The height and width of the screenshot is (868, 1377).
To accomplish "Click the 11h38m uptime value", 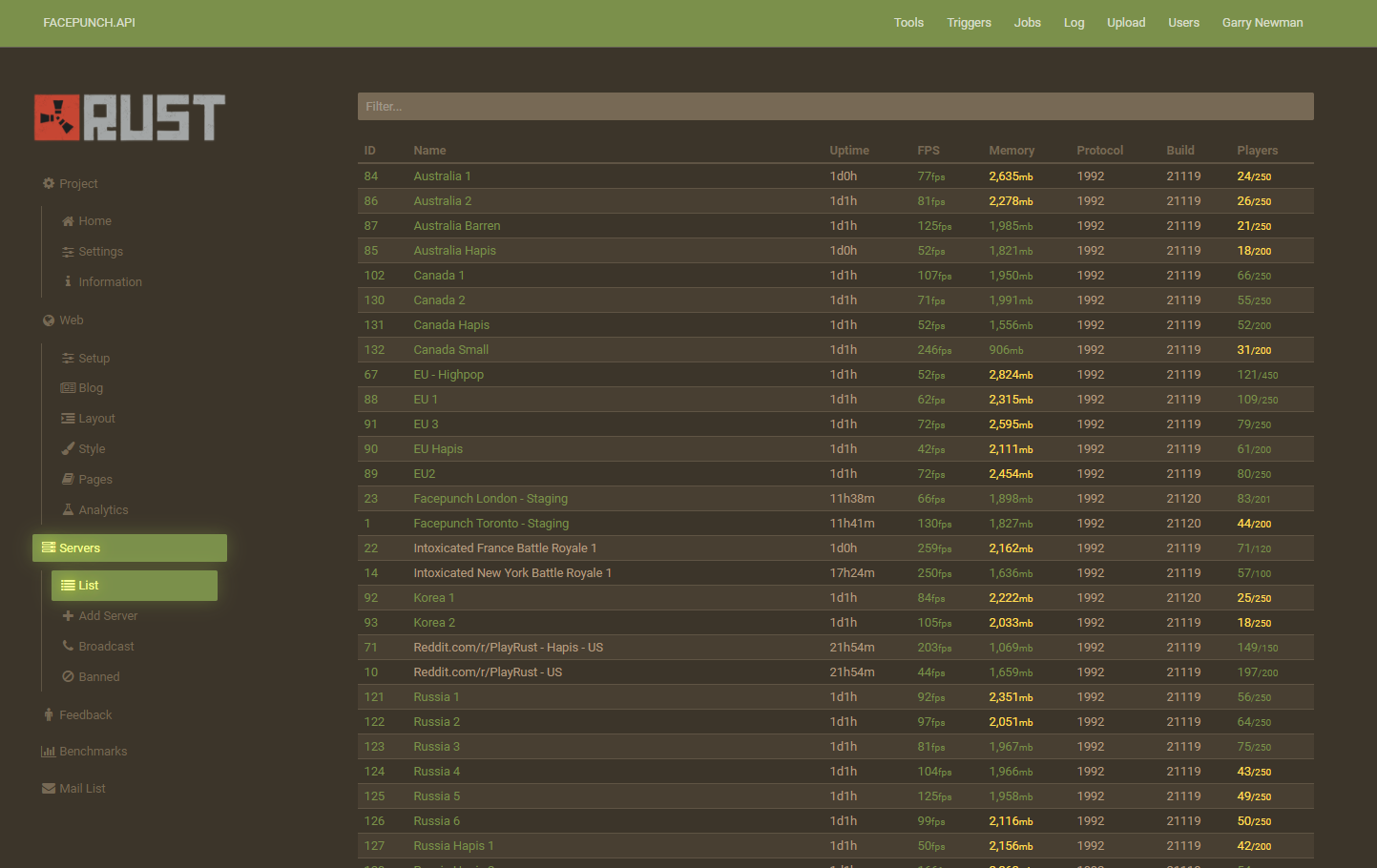I will (x=852, y=499).
